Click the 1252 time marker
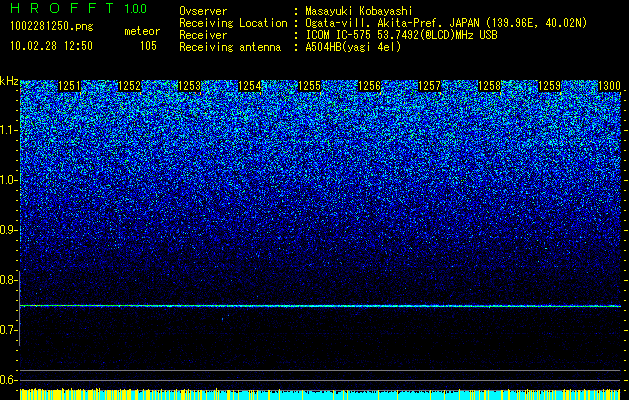Screen dimensions: 629x400 pos(130,86)
